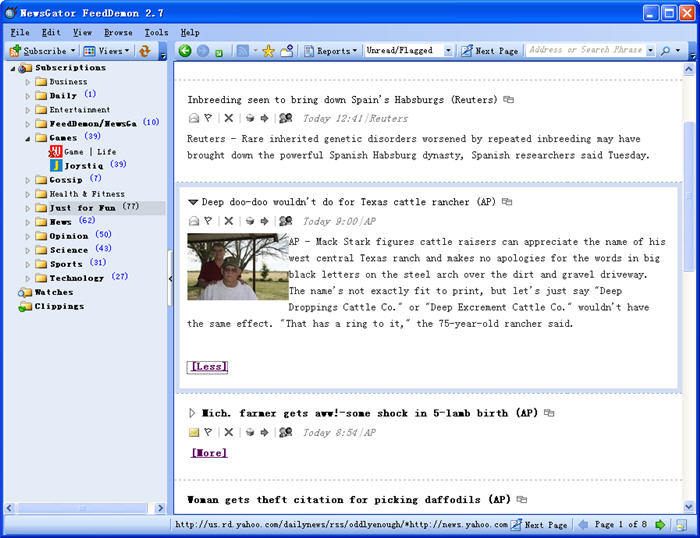
Task: Click the people share icon on Inbreeding article
Action: [x=285, y=118]
